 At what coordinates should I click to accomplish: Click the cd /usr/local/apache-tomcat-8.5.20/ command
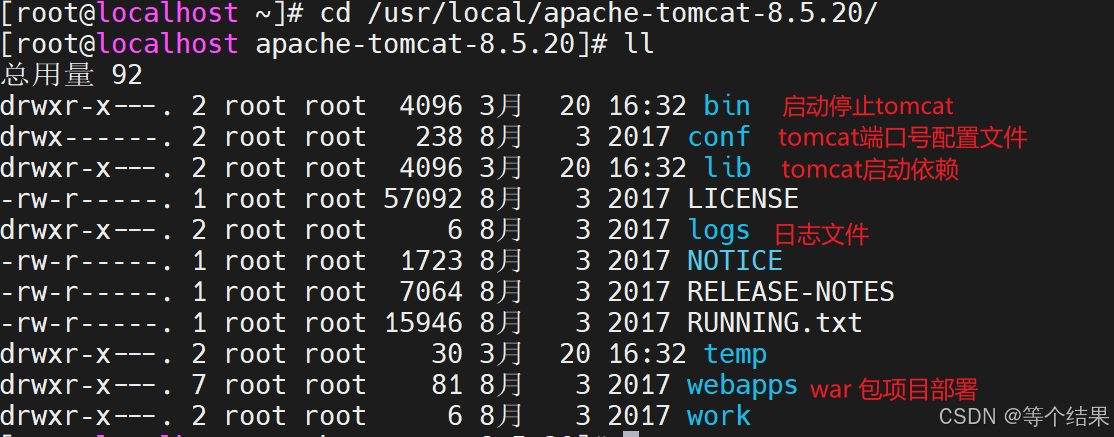click(x=599, y=13)
